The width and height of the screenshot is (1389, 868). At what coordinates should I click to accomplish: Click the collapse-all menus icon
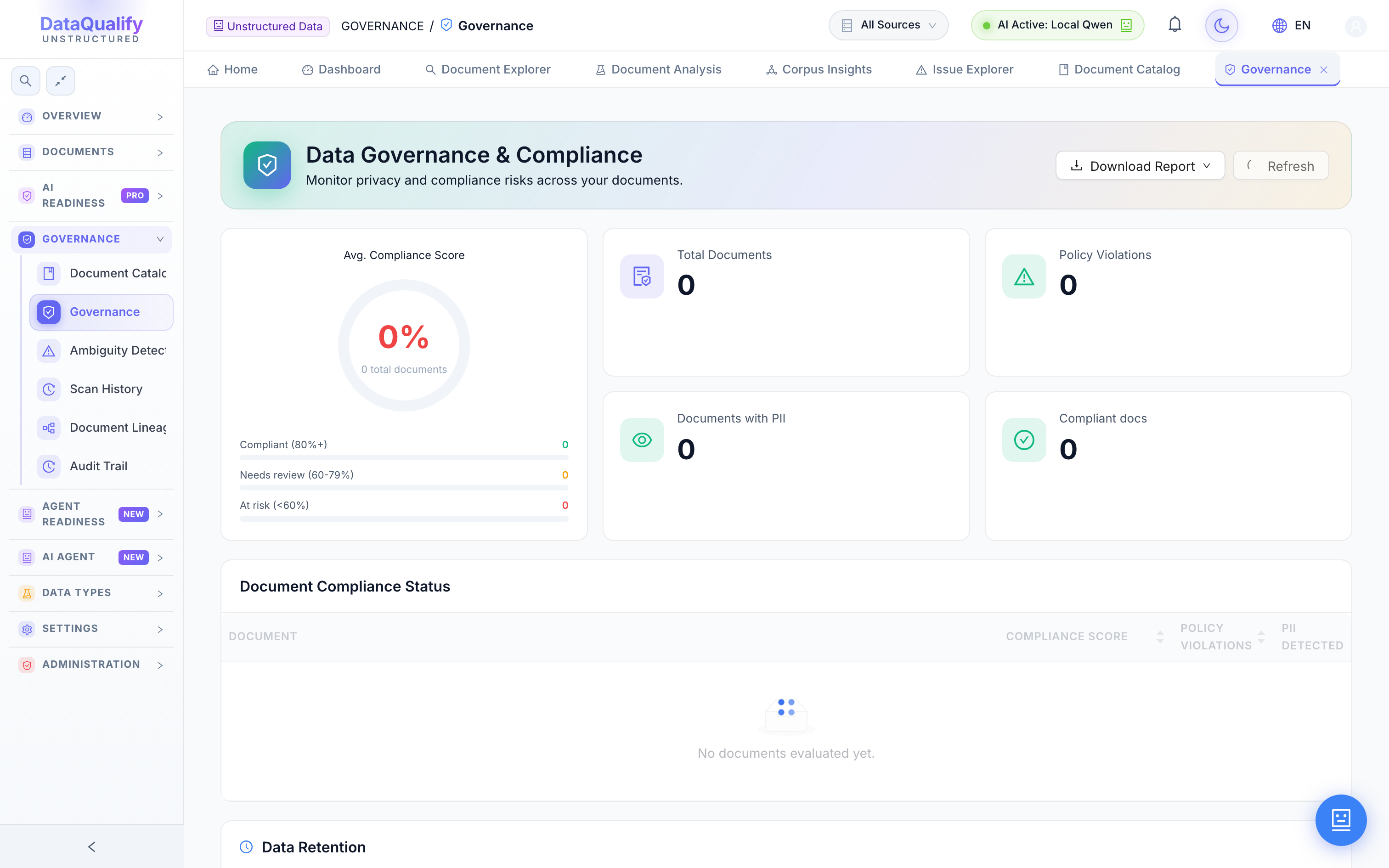[60, 81]
